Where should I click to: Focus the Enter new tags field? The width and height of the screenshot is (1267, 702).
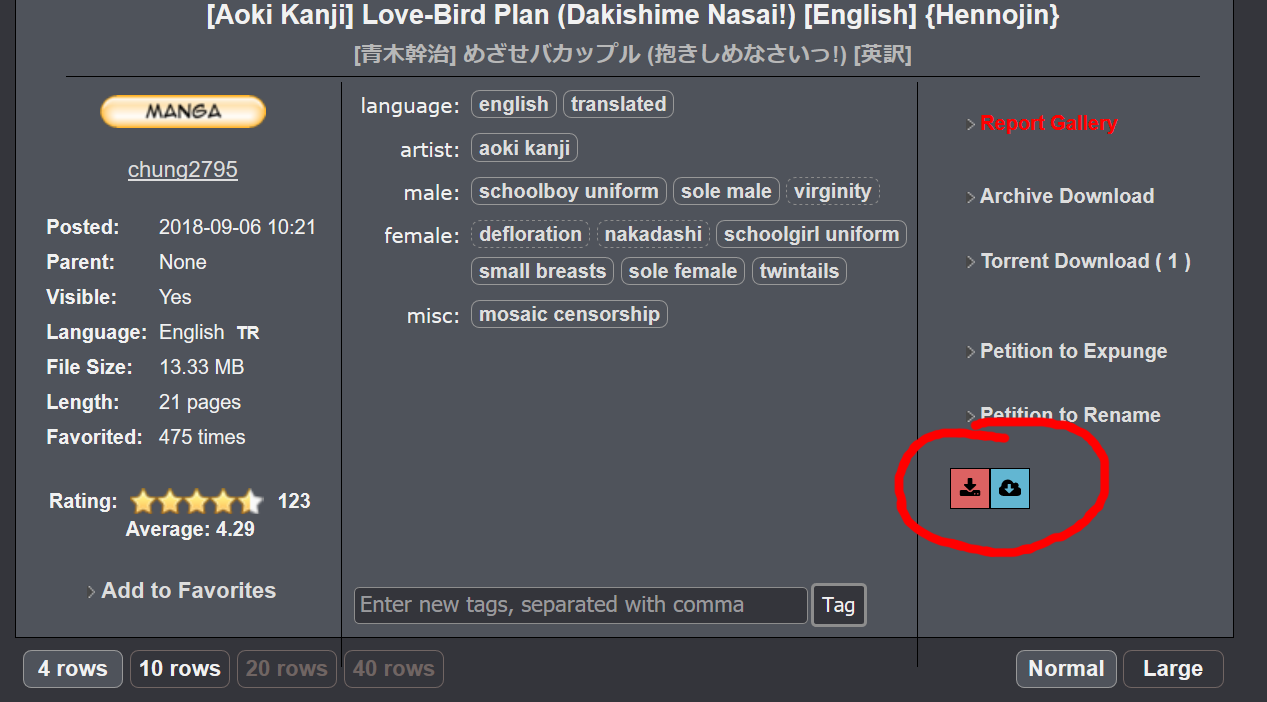coord(580,605)
